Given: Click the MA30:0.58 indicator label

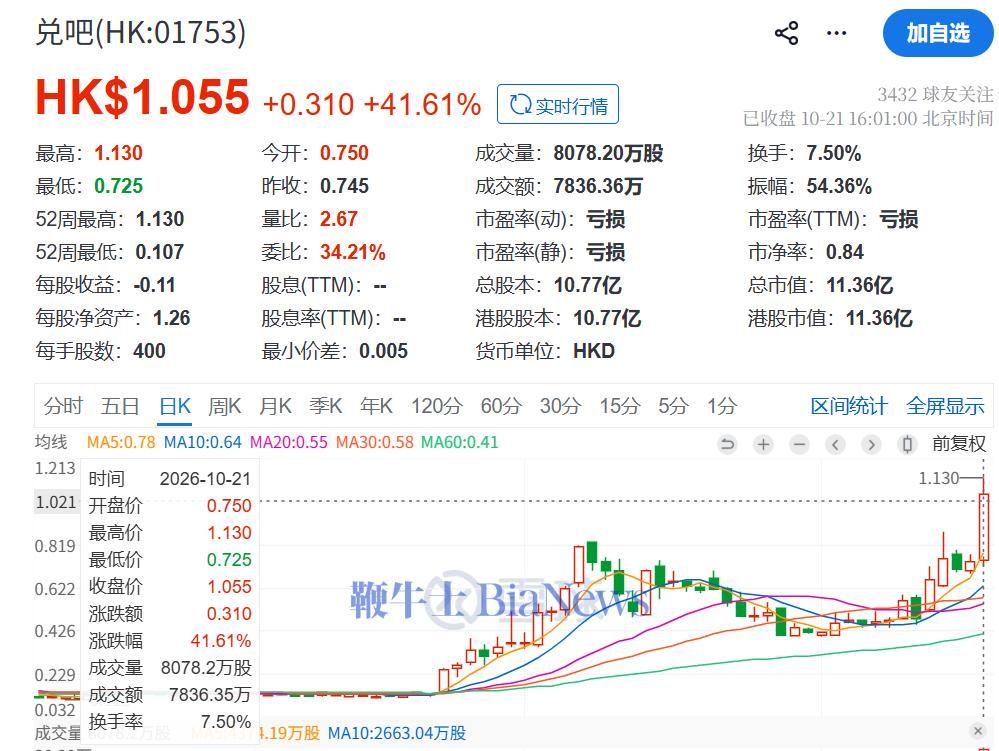Looking at the screenshot, I should (x=375, y=442).
